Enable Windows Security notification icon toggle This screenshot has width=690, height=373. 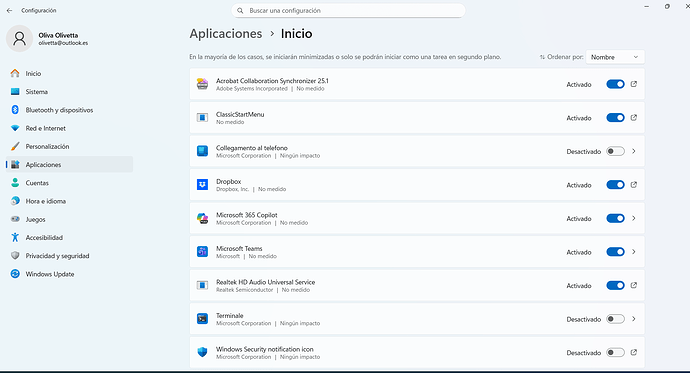pyautogui.click(x=615, y=352)
